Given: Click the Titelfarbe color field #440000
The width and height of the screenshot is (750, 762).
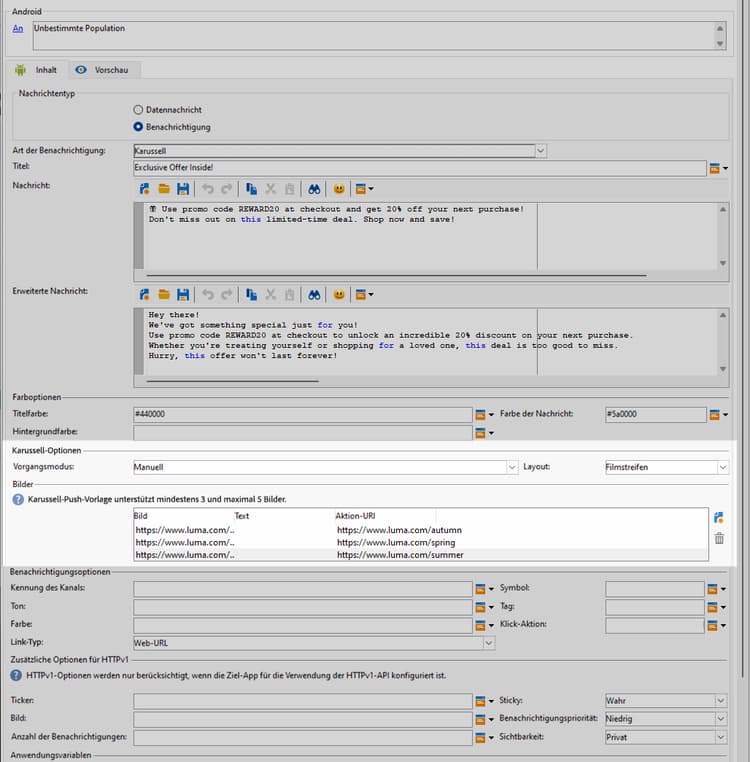Looking at the screenshot, I should coord(301,414).
